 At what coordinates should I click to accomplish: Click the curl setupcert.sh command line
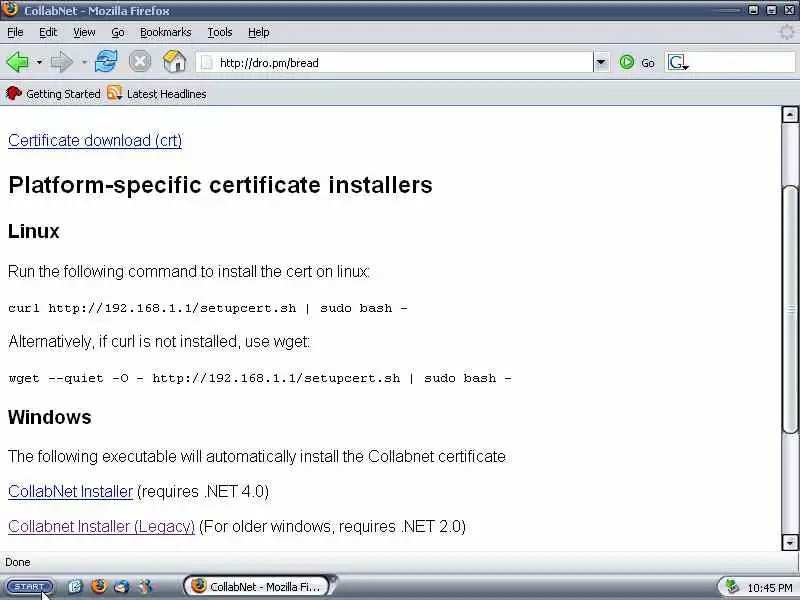[x=208, y=308]
